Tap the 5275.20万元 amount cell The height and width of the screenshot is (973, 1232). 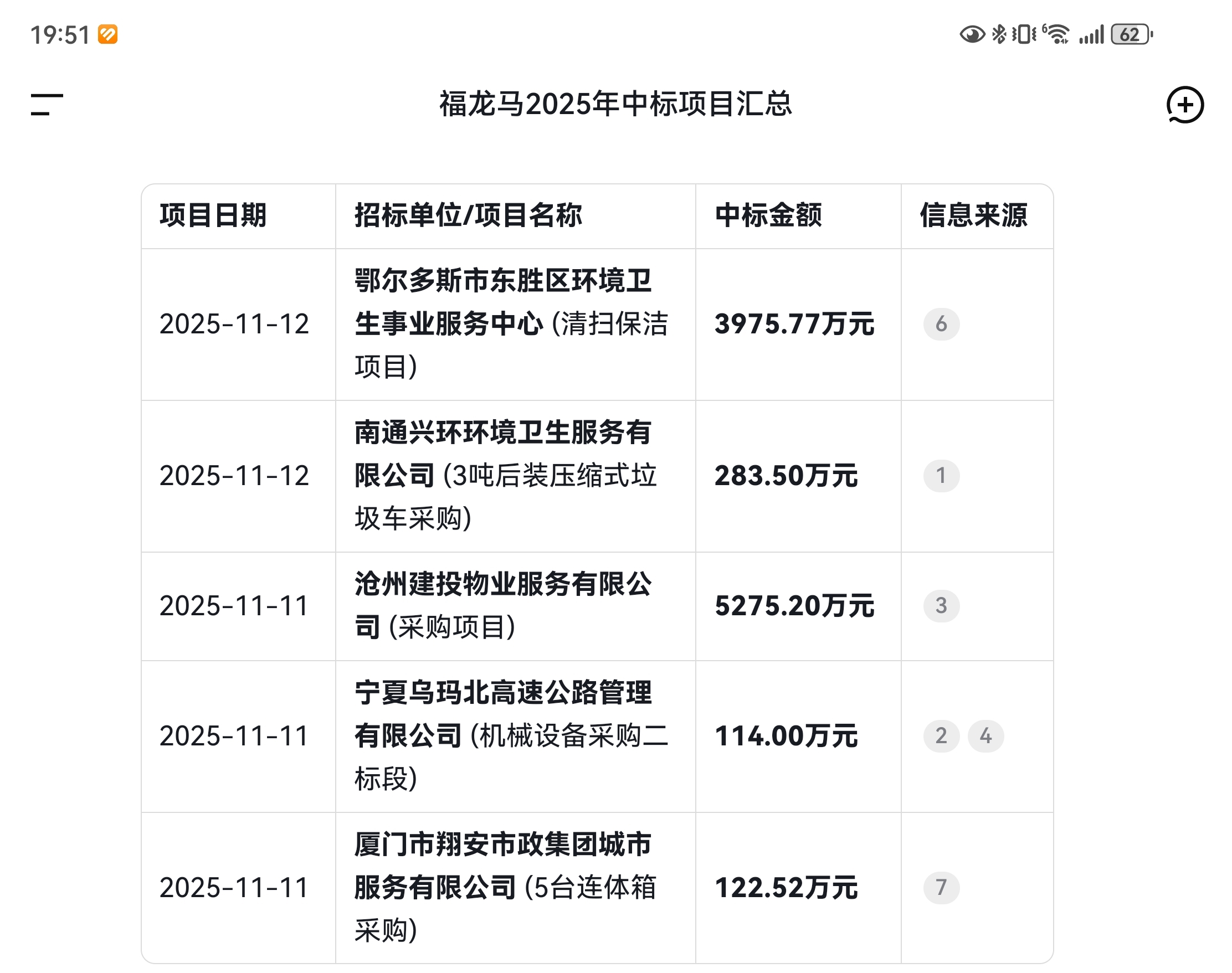coord(794,605)
